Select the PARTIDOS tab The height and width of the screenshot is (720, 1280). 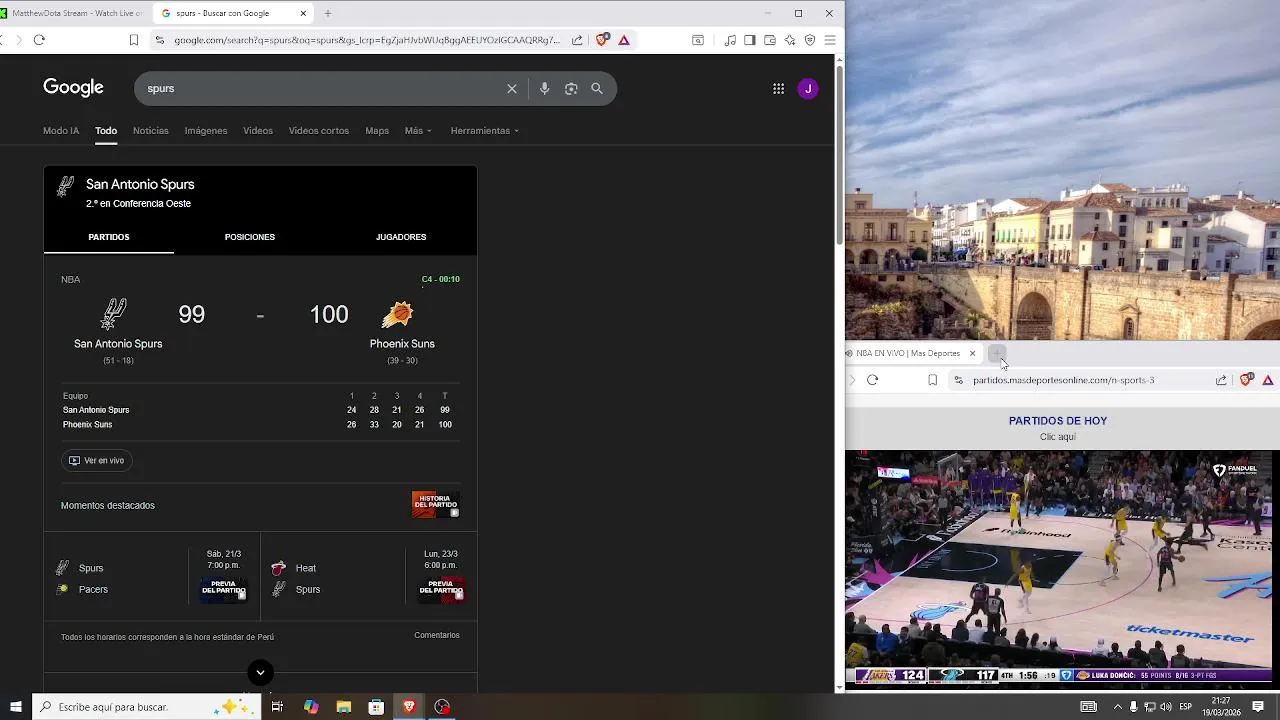pyautogui.click(x=109, y=237)
